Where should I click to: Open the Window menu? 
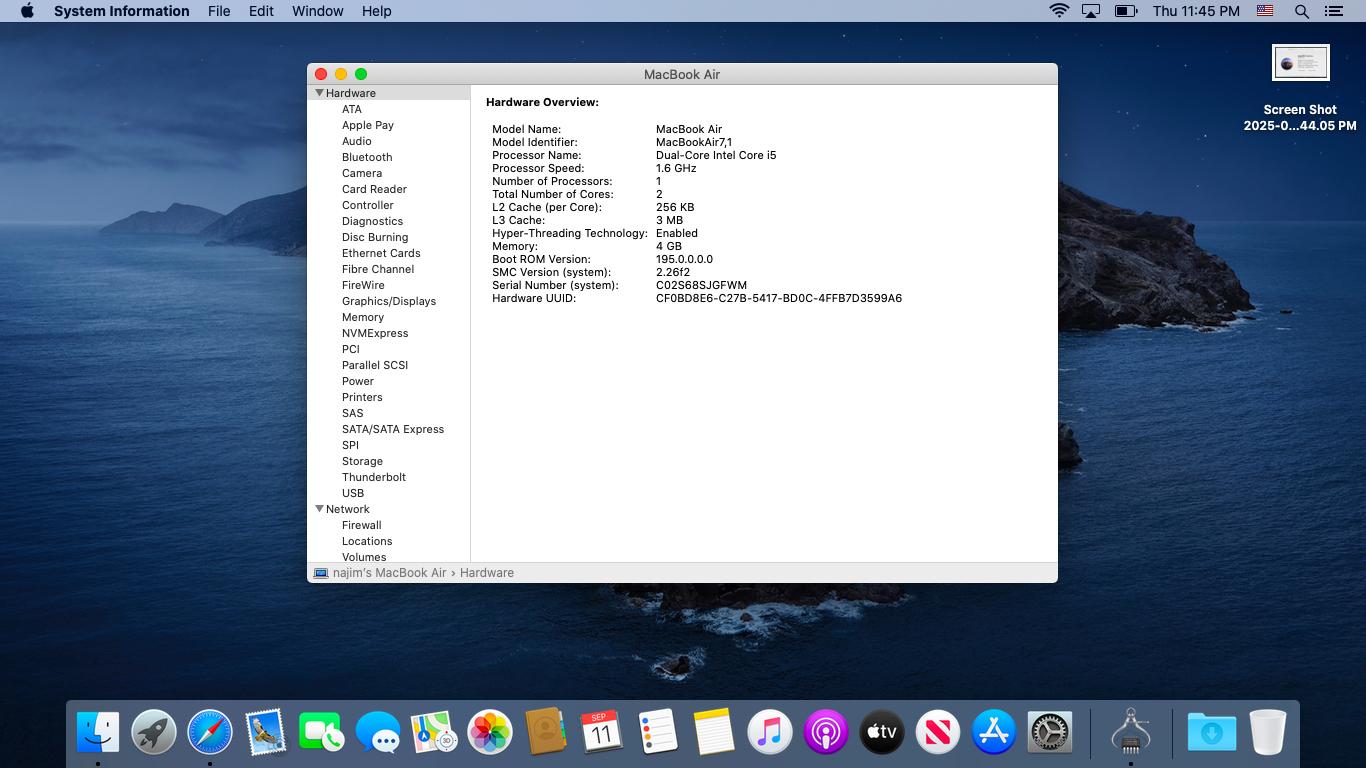[x=317, y=11]
